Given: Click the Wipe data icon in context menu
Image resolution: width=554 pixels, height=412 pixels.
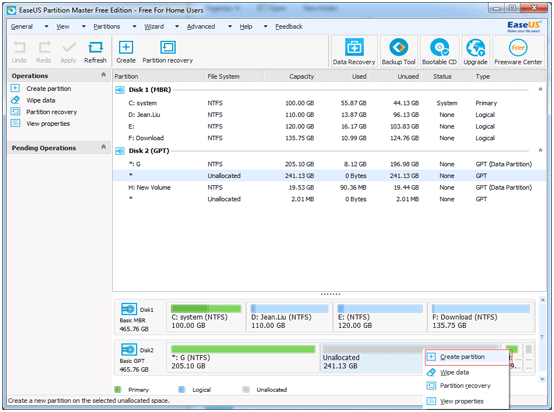Looking at the screenshot, I should 431,372.
